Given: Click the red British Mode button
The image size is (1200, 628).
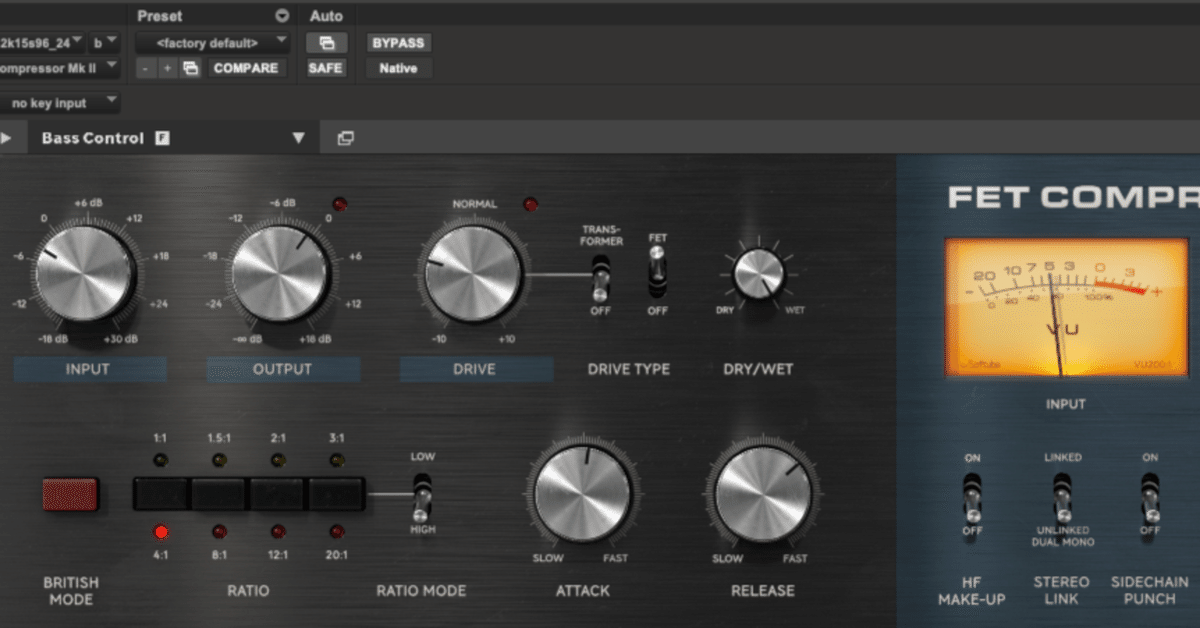Looking at the screenshot, I should (x=70, y=494).
